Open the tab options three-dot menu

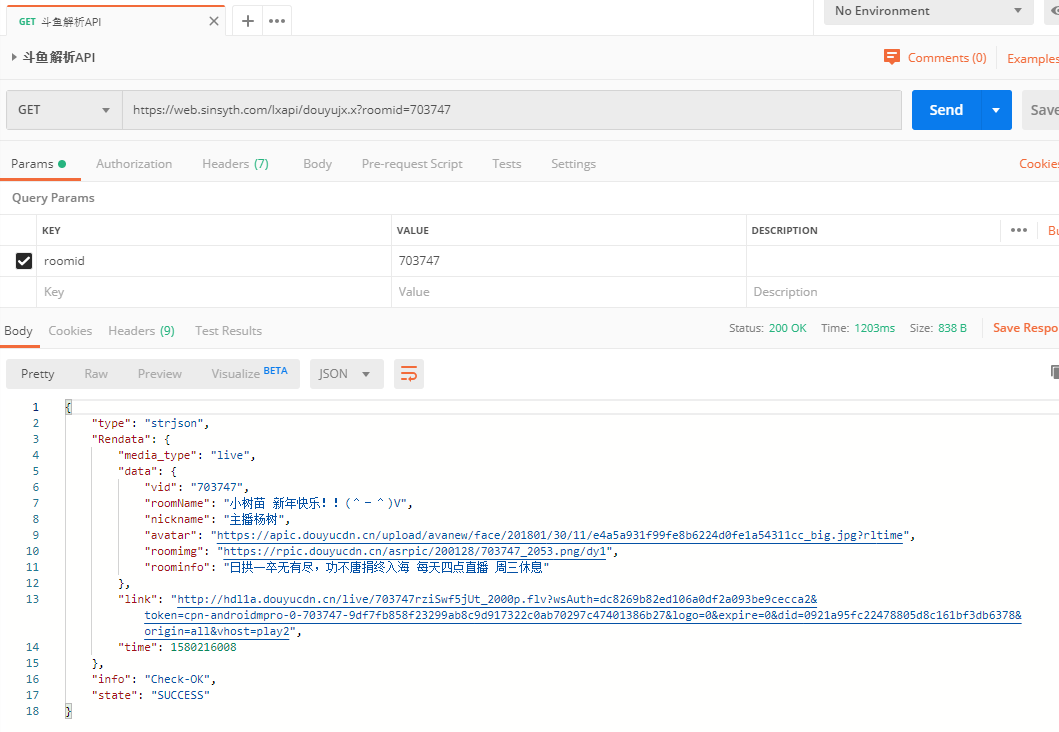pos(276,21)
